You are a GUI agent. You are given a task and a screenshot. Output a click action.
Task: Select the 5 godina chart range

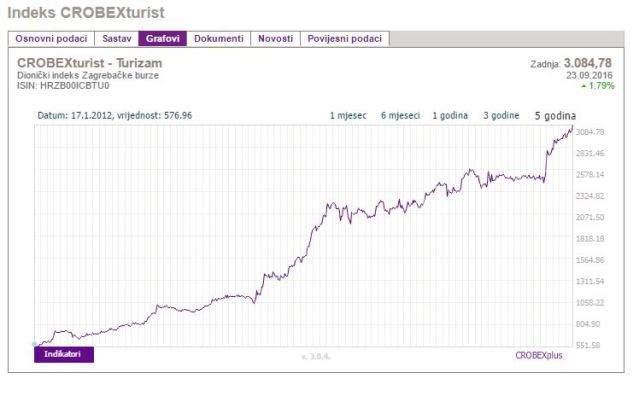point(555,116)
